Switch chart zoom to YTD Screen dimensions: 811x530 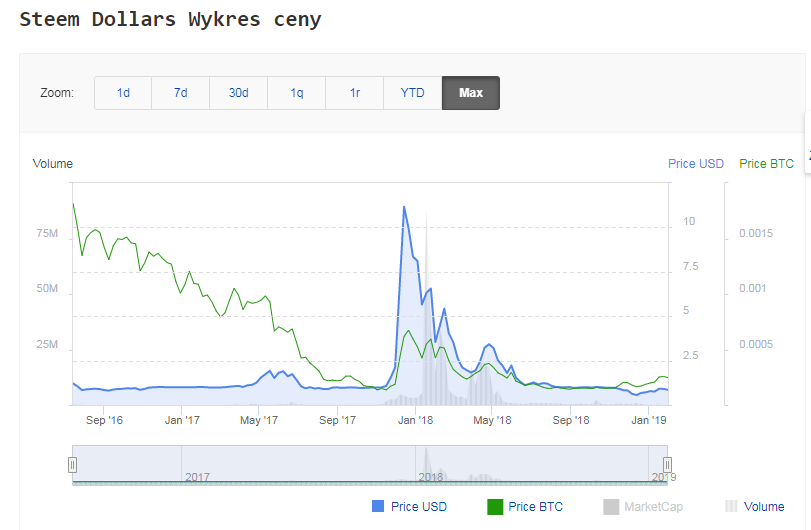pyautogui.click(x=412, y=93)
